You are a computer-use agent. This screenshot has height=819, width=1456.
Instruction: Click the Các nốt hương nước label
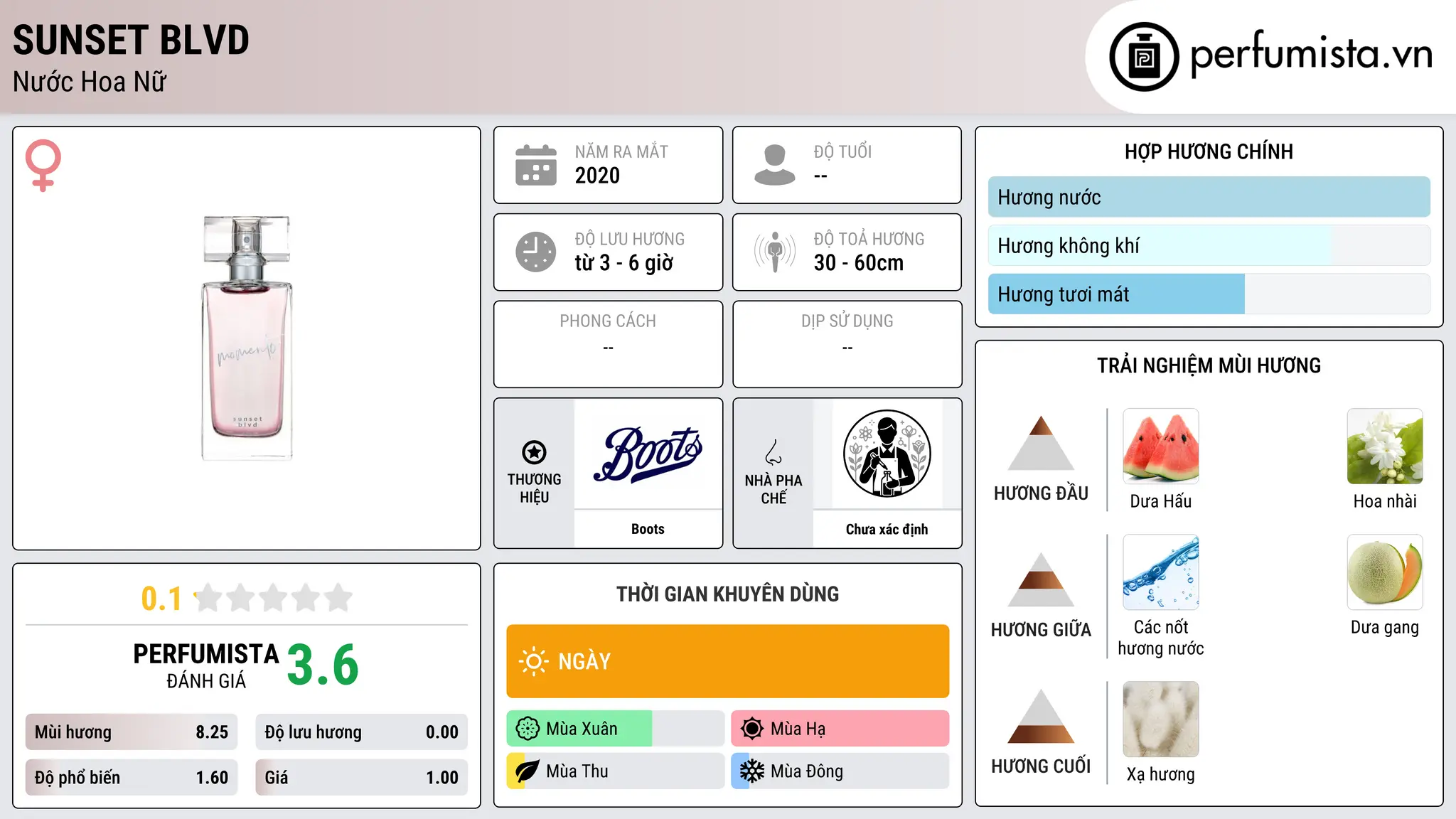(x=1161, y=638)
